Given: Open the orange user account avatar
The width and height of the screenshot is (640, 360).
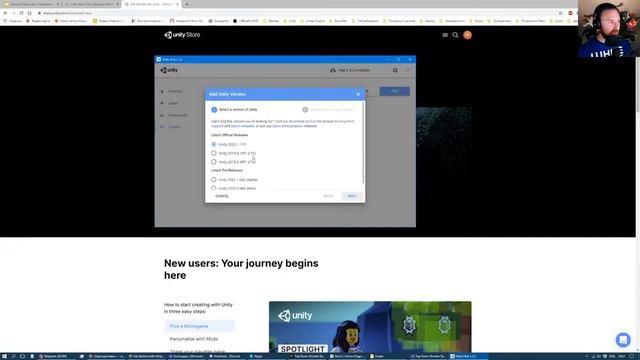Looking at the screenshot, I should pos(467,35).
